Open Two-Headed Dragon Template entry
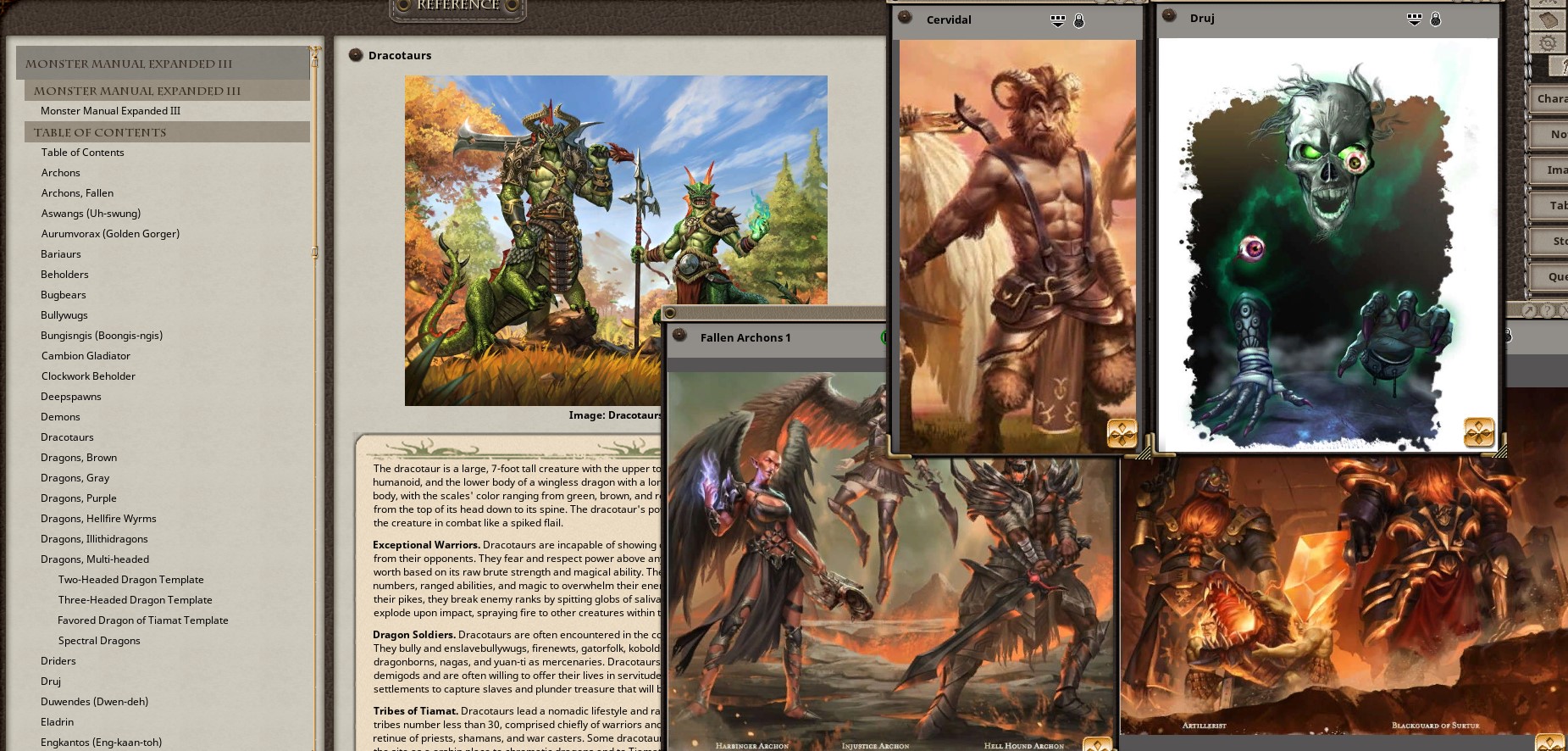Image resolution: width=1568 pixels, height=751 pixels. (x=130, y=580)
